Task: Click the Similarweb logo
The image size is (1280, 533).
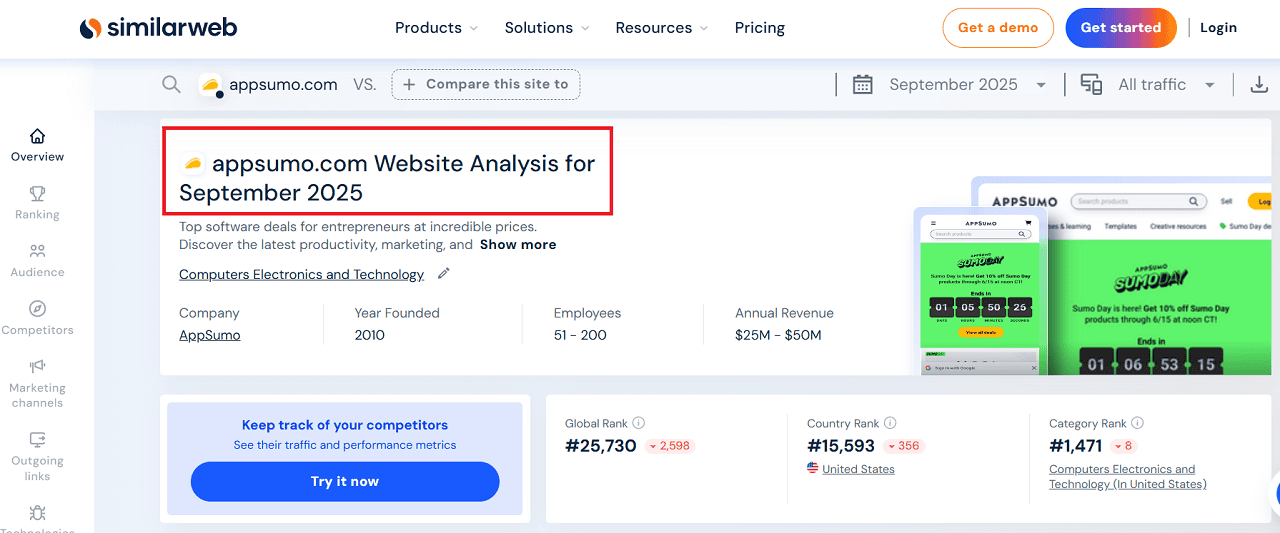Action: click(x=158, y=28)
